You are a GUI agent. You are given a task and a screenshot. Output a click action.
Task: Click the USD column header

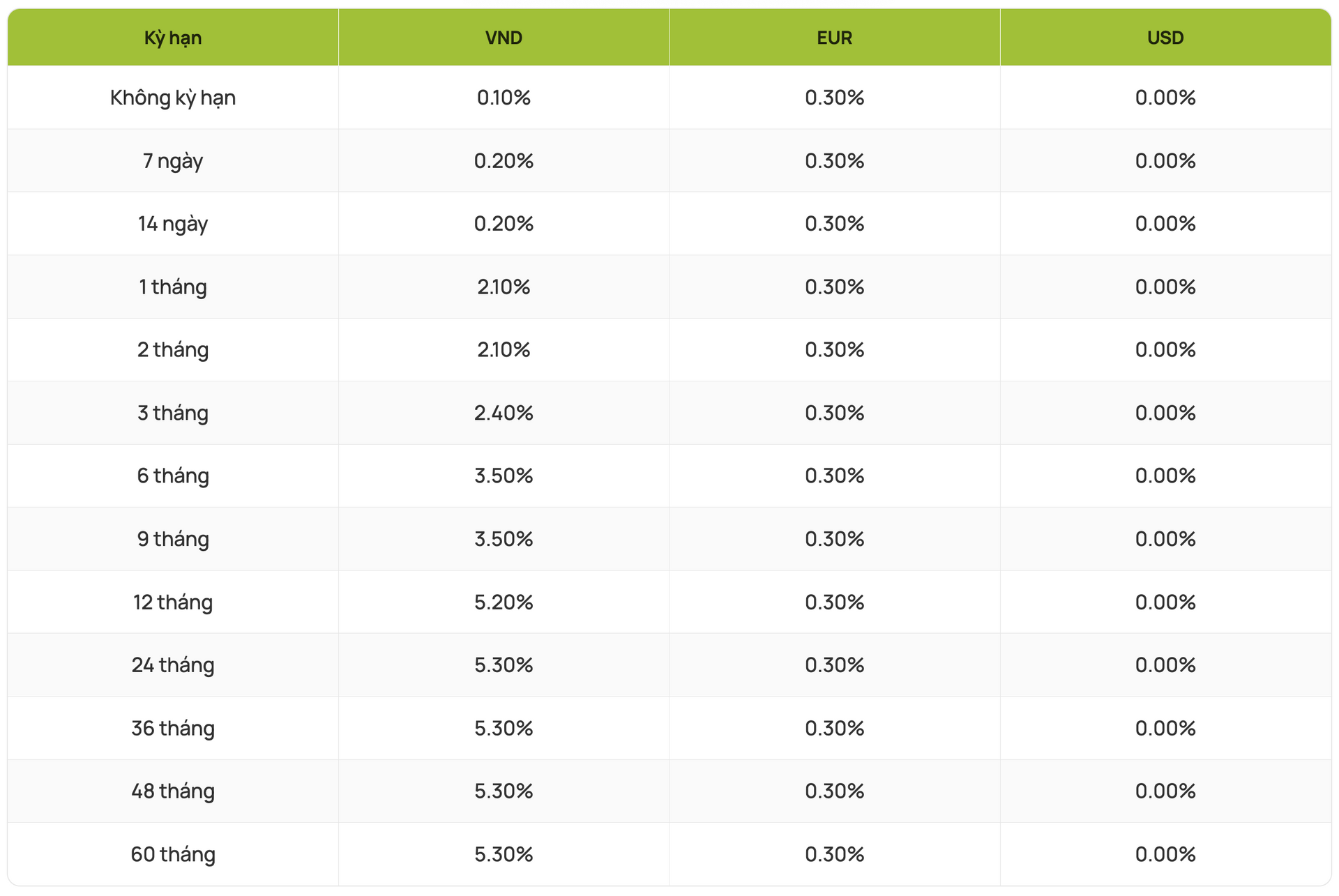tap(1165, 38)
